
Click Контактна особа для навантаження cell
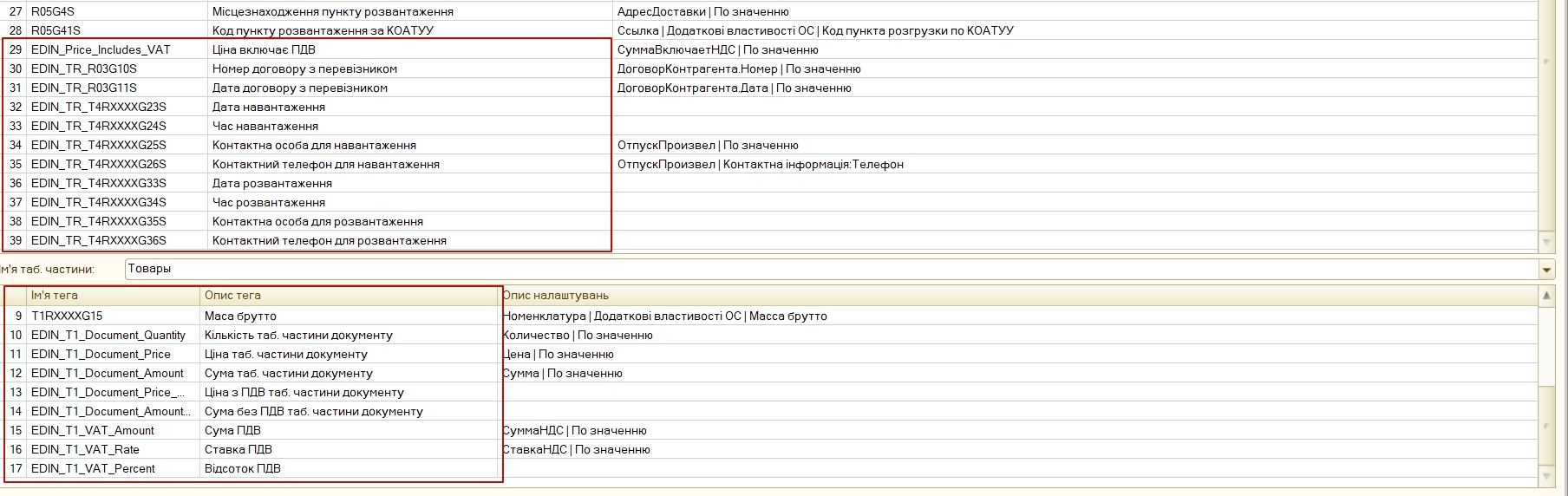click(x=410, y=145)
